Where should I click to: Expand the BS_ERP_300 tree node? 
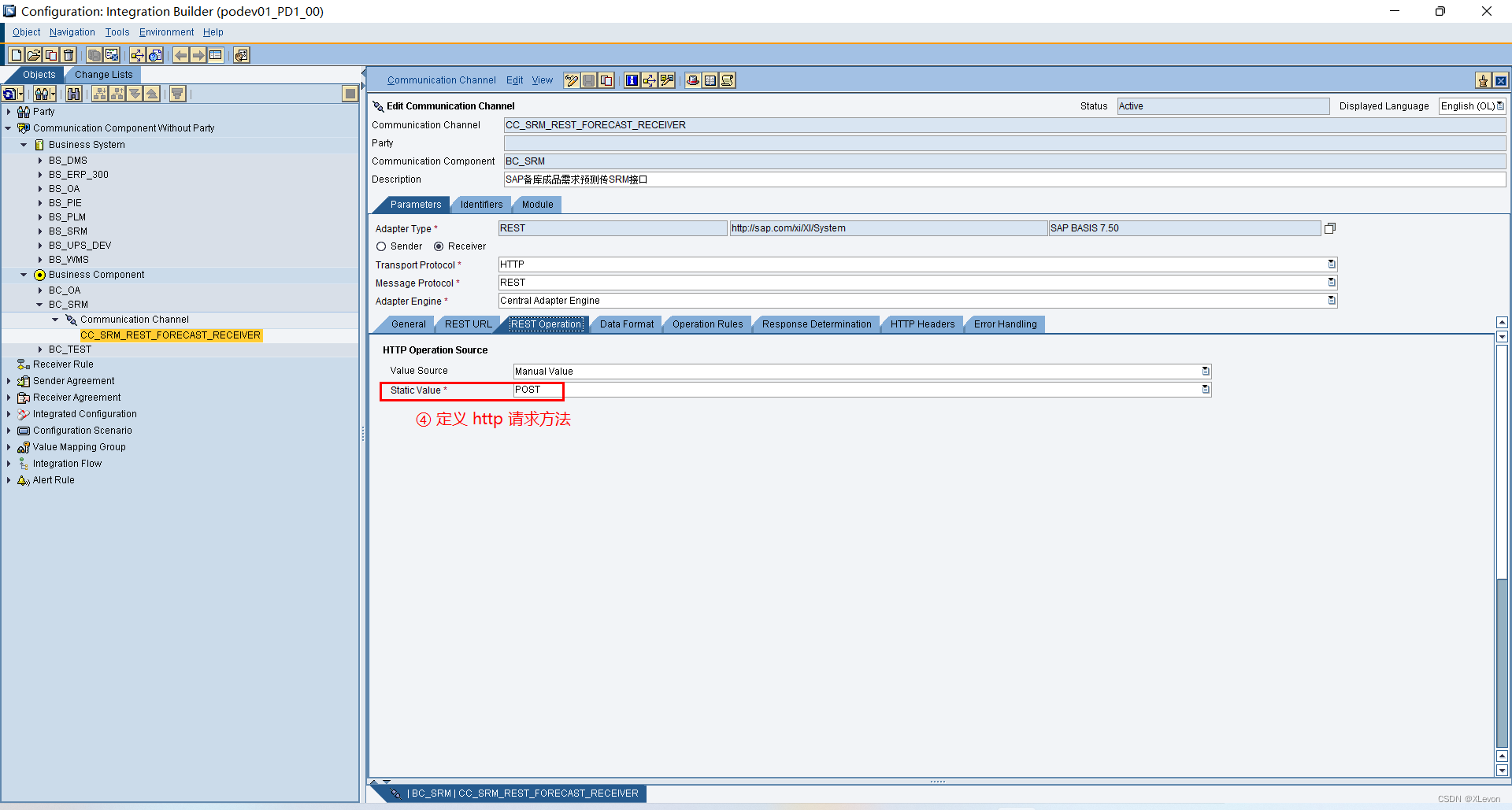click(x=40, y=175)
